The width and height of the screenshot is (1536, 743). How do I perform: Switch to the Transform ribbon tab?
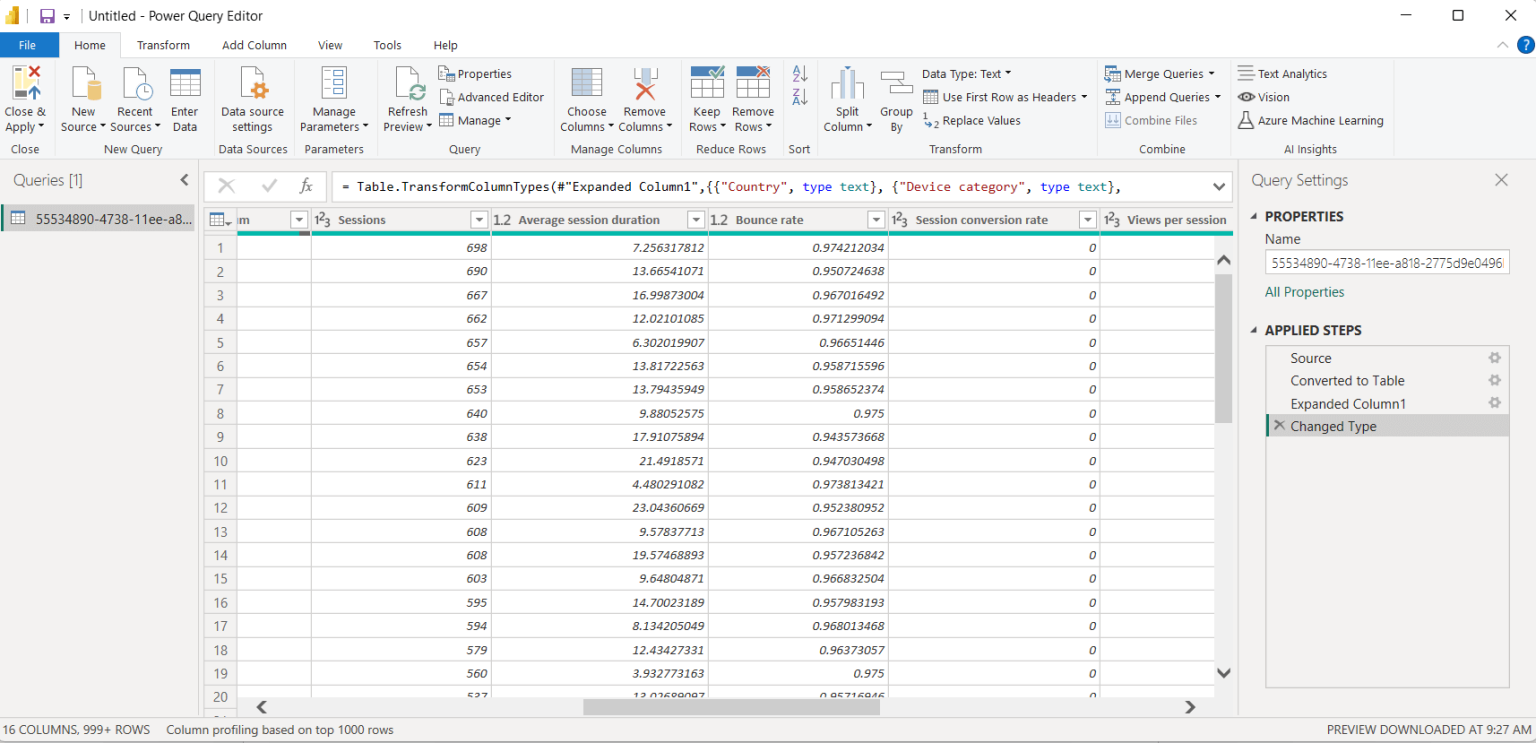163,45
